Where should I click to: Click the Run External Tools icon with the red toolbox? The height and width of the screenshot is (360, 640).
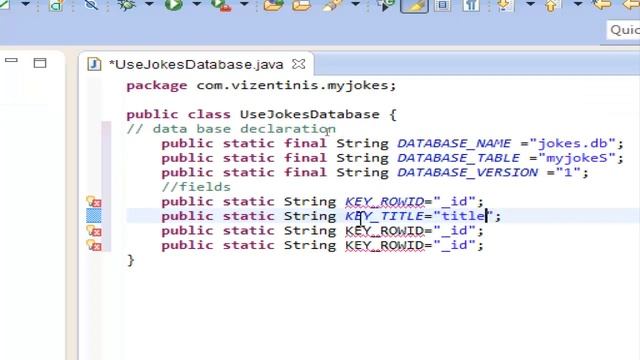pyautogui.click(x=221, y=5)
